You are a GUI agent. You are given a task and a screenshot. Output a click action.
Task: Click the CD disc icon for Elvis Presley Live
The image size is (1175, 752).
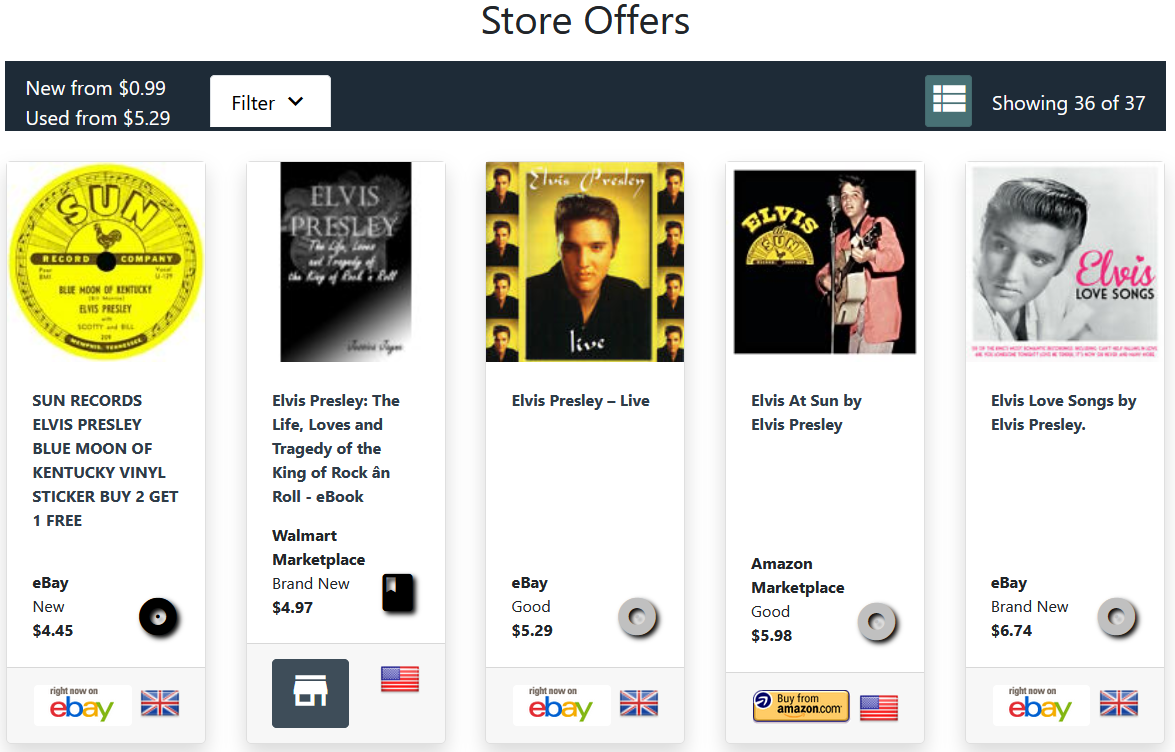click(638, 618)
